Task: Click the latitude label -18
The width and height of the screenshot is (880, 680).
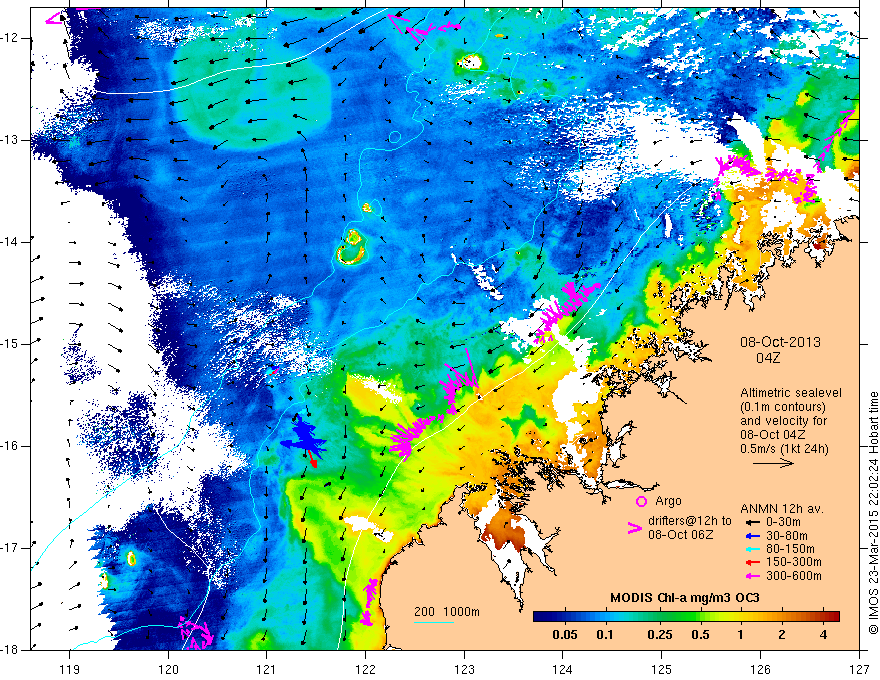Action: click(11, 650)
